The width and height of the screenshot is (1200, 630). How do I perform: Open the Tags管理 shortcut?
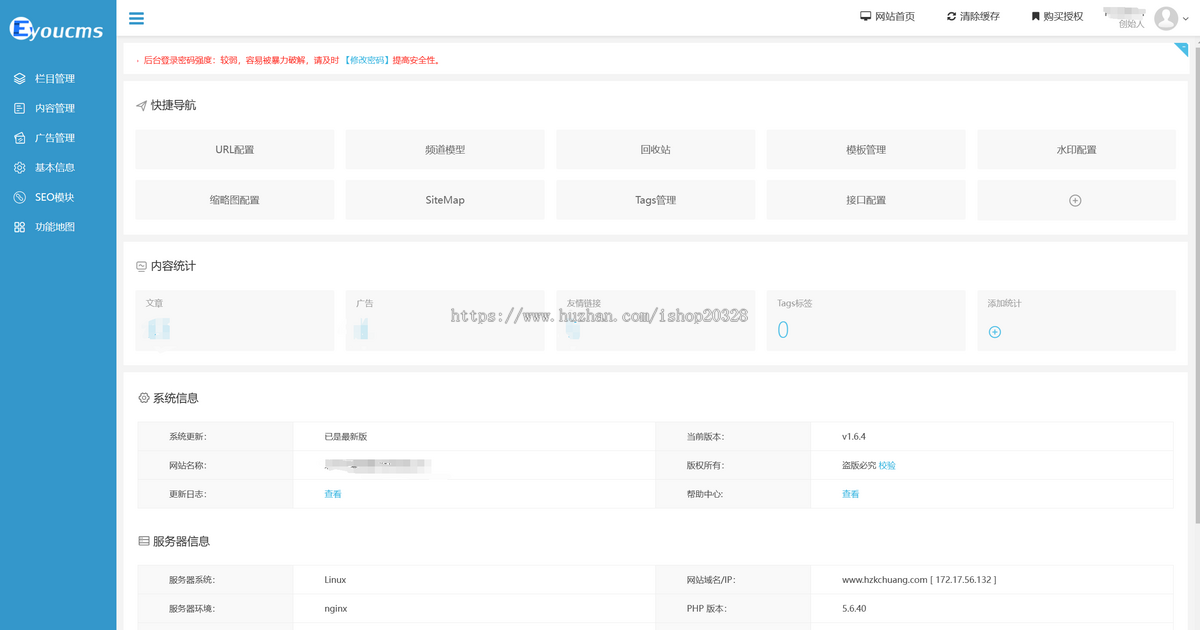pos(656,200)
